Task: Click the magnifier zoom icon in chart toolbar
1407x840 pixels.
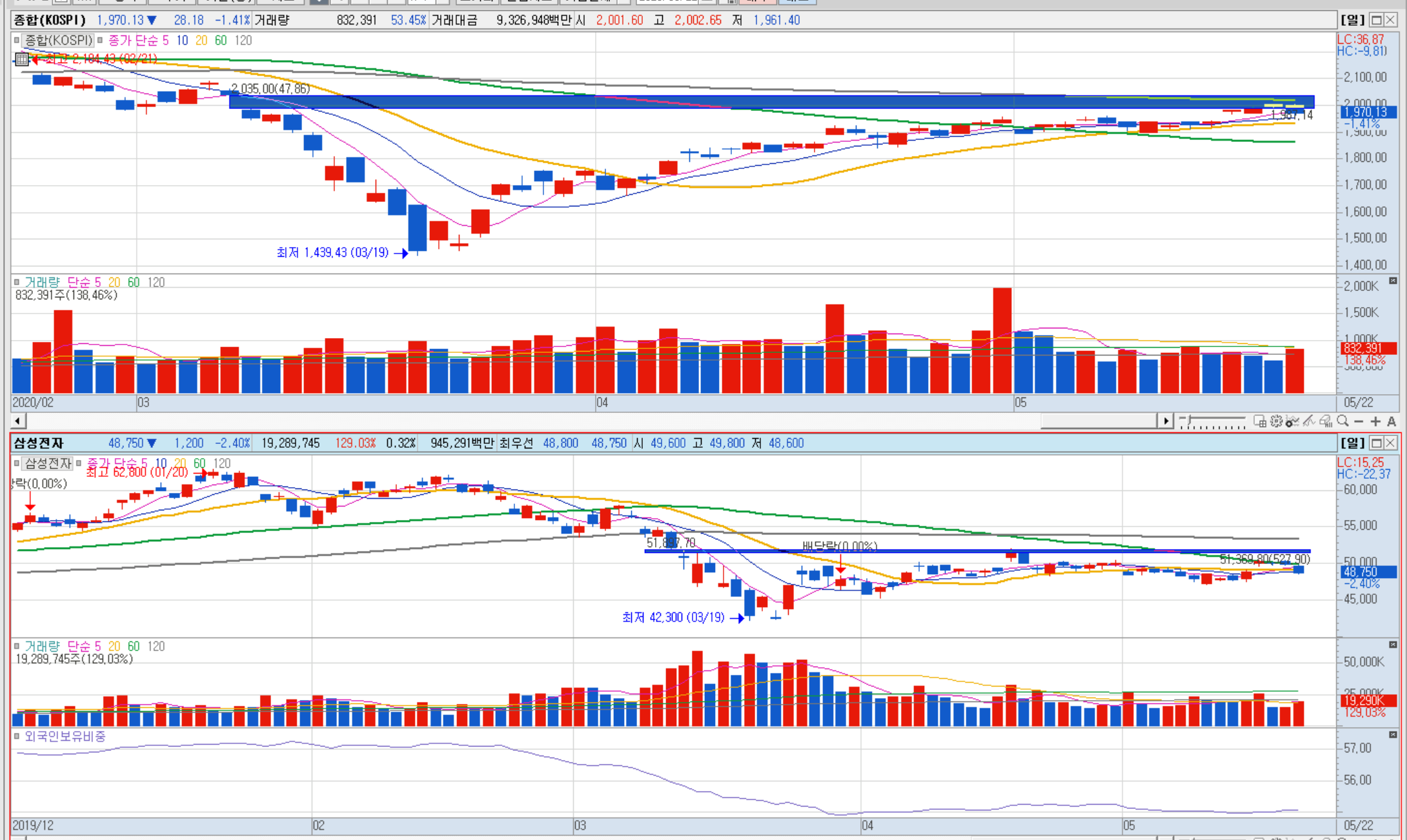Action: click(x=1342, y=421)
